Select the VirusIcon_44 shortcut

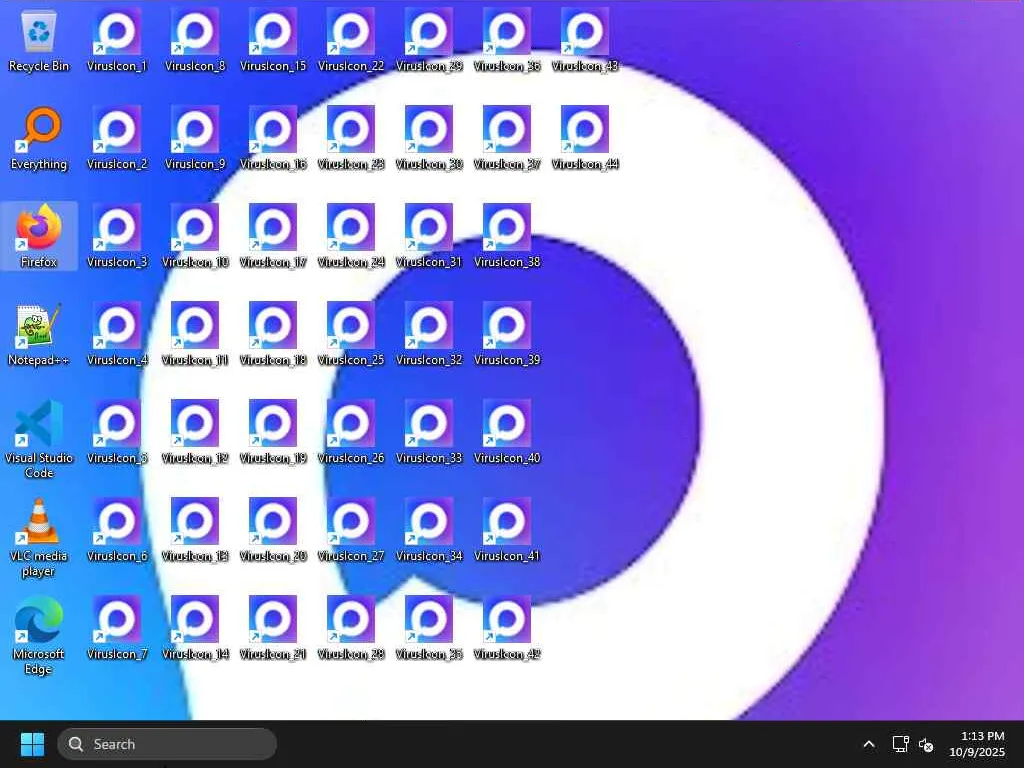click(585, 138)
